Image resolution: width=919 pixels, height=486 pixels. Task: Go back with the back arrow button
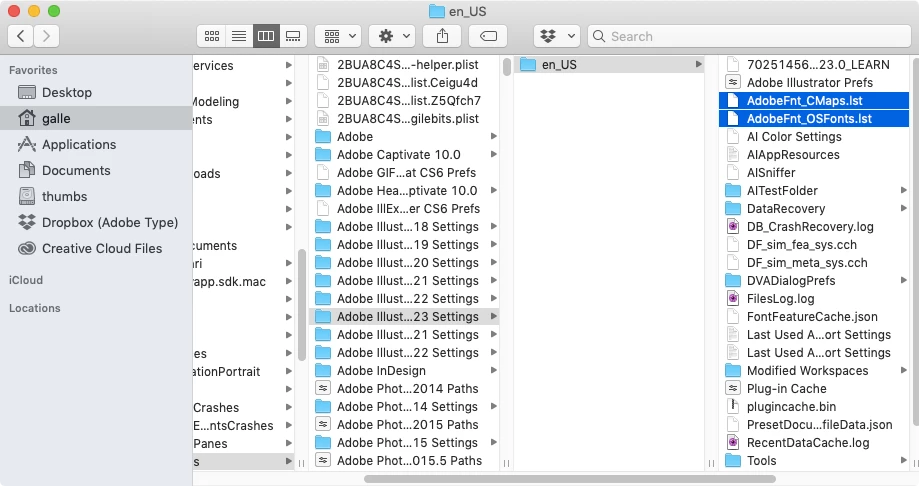click(21, 36)
